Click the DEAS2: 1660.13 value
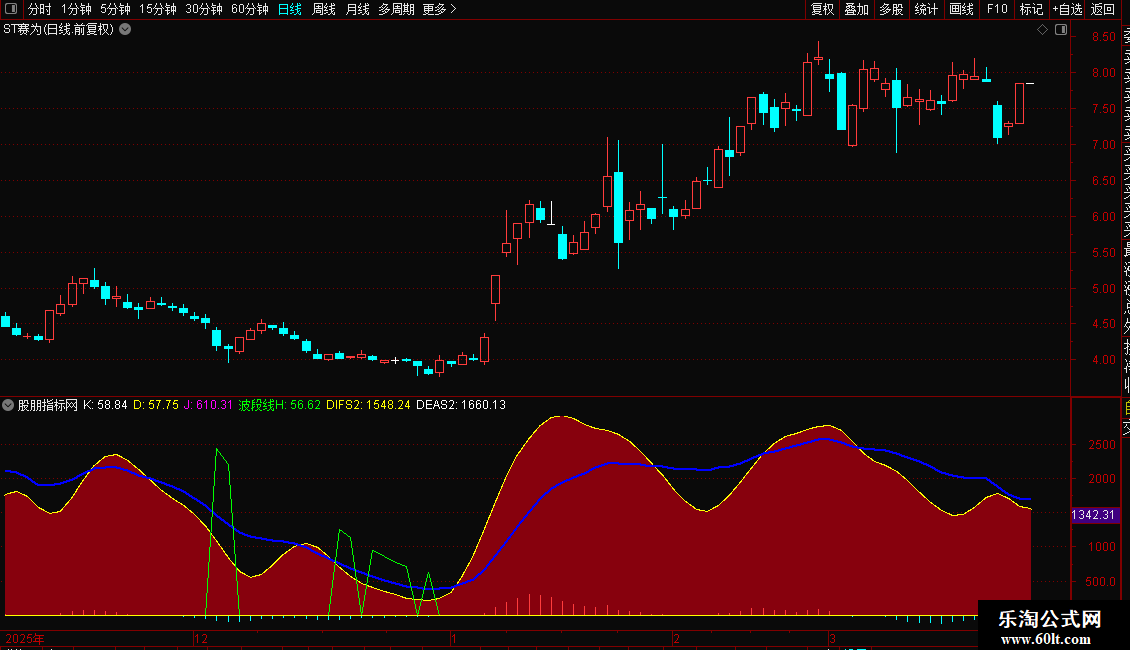Image resolution: width=1130 pixels, height=650 pixels. point(461,405)
